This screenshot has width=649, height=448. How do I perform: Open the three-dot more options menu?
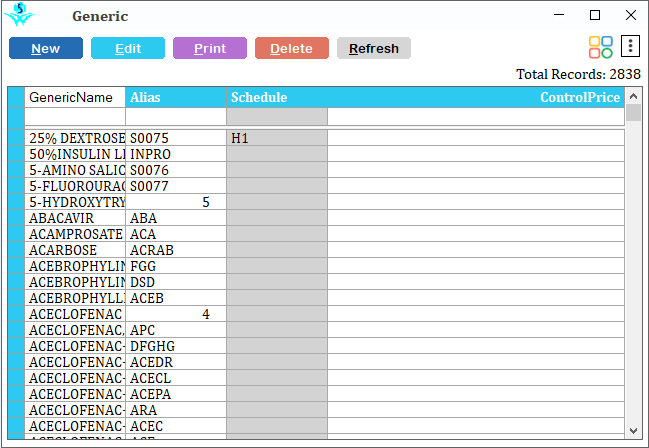pyautogui.click(x=630, y=46)
